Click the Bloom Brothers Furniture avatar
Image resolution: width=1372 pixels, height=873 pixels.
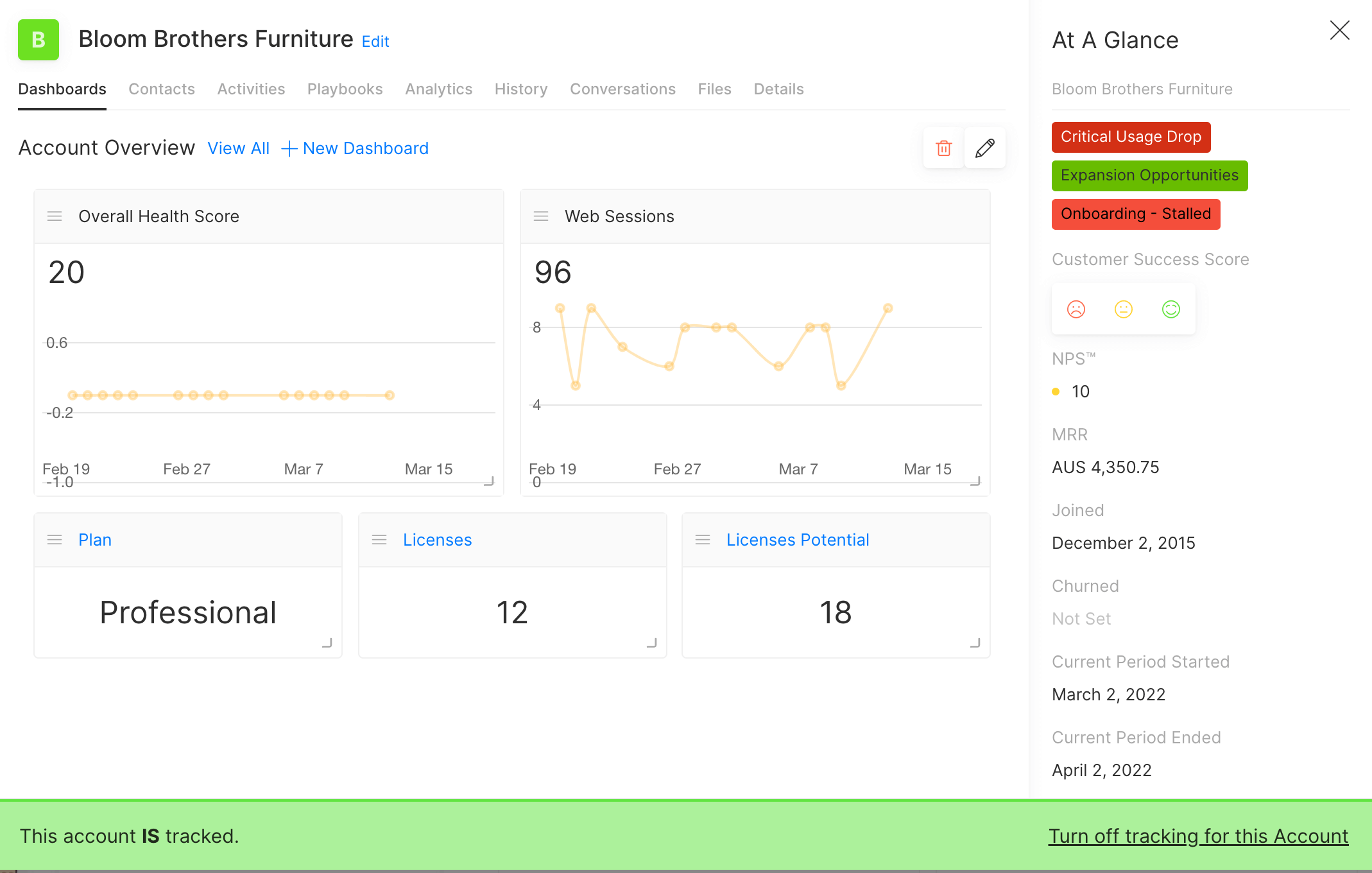(38, 40)
